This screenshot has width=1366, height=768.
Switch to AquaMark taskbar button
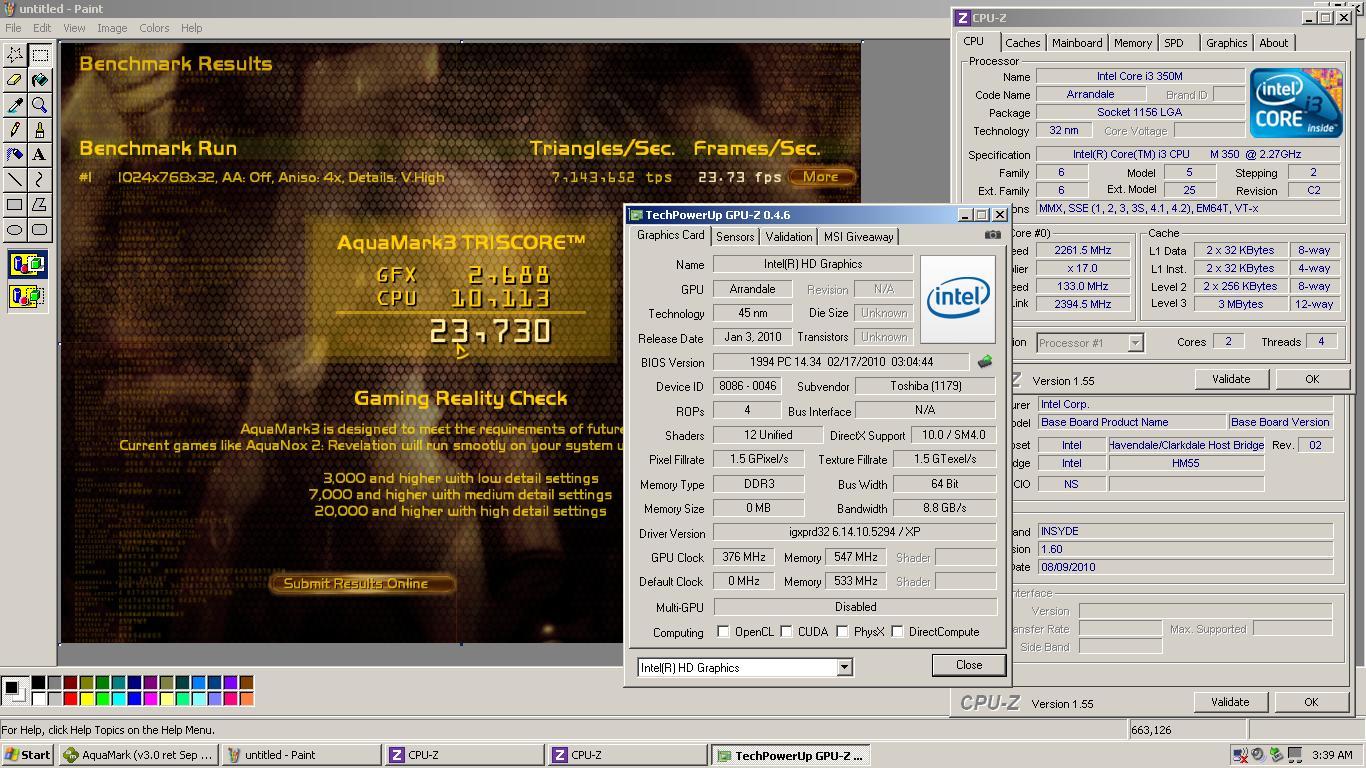click(x=139, y=755)
